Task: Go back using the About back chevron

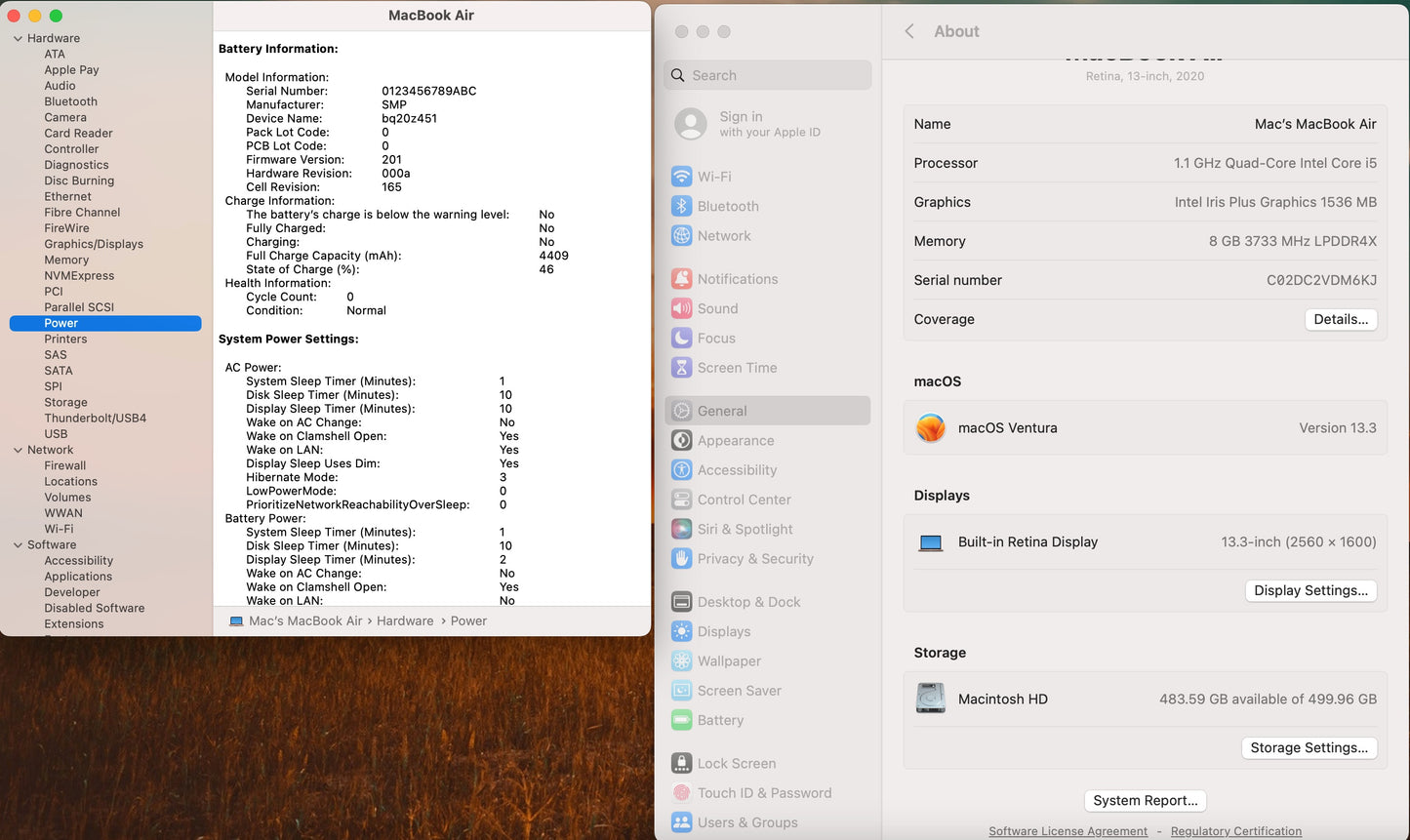Action: 909,31
